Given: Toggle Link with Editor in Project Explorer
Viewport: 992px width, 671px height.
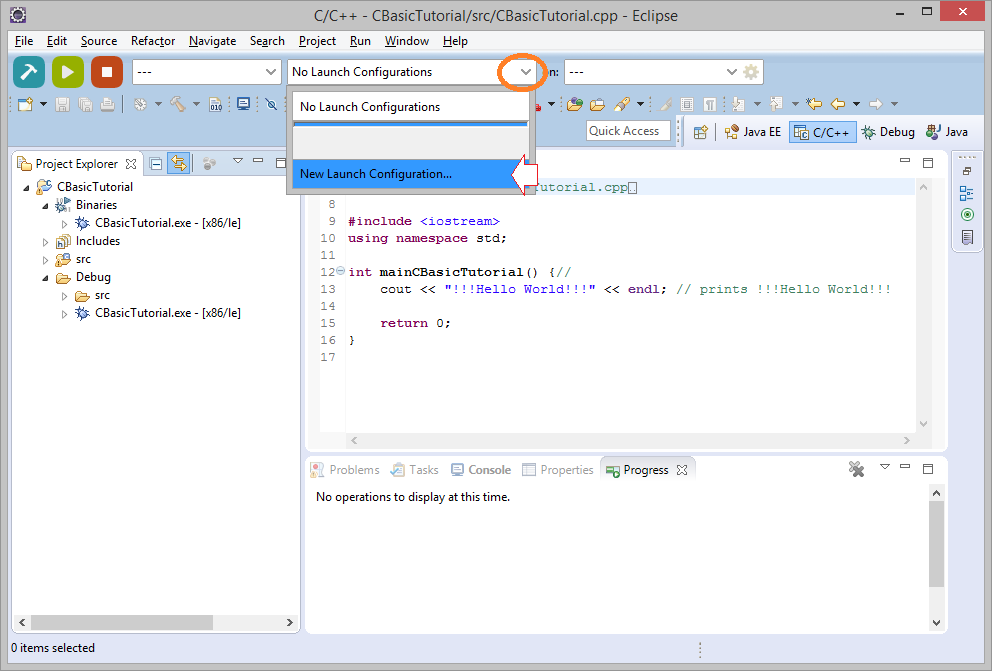Looking at the screenshot, I should click(179, 164).
